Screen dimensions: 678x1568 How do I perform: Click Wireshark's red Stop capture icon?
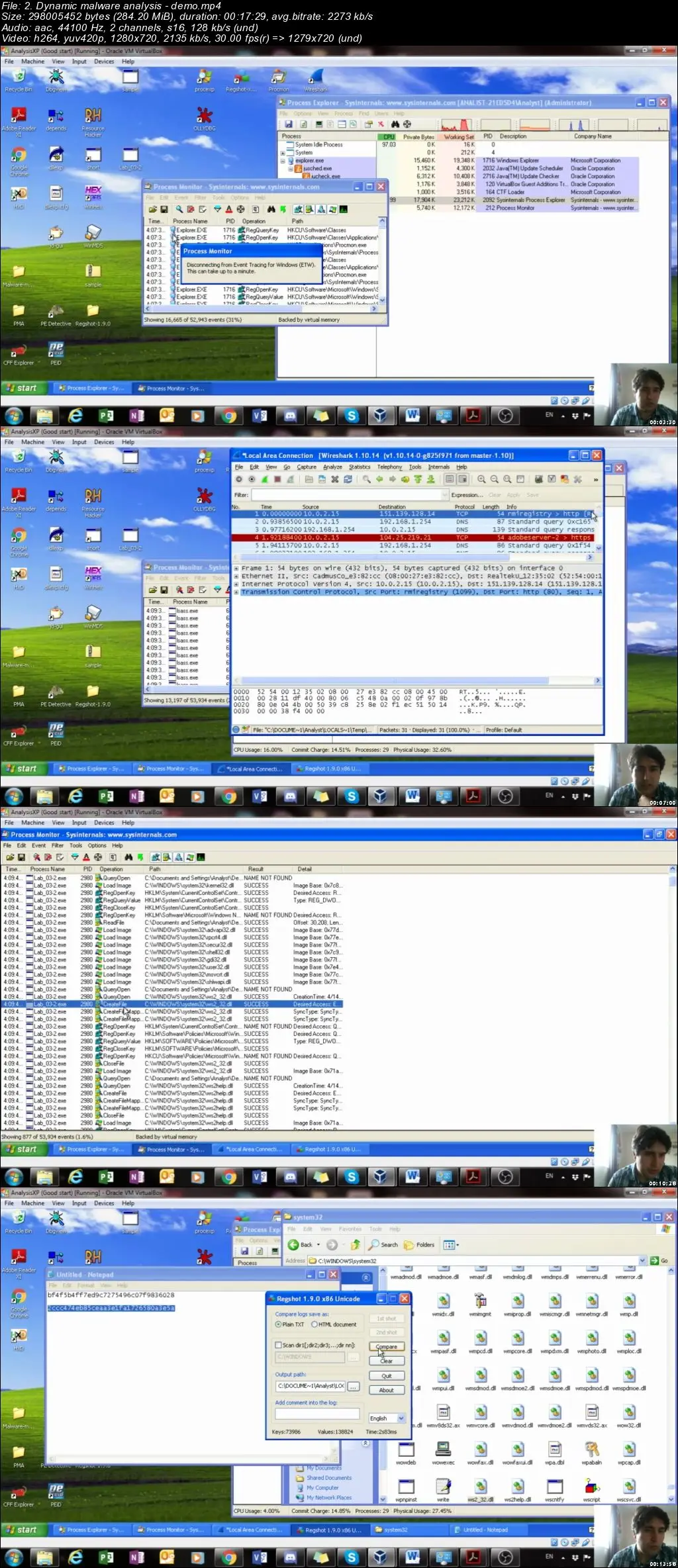click(x=277, y=479)
